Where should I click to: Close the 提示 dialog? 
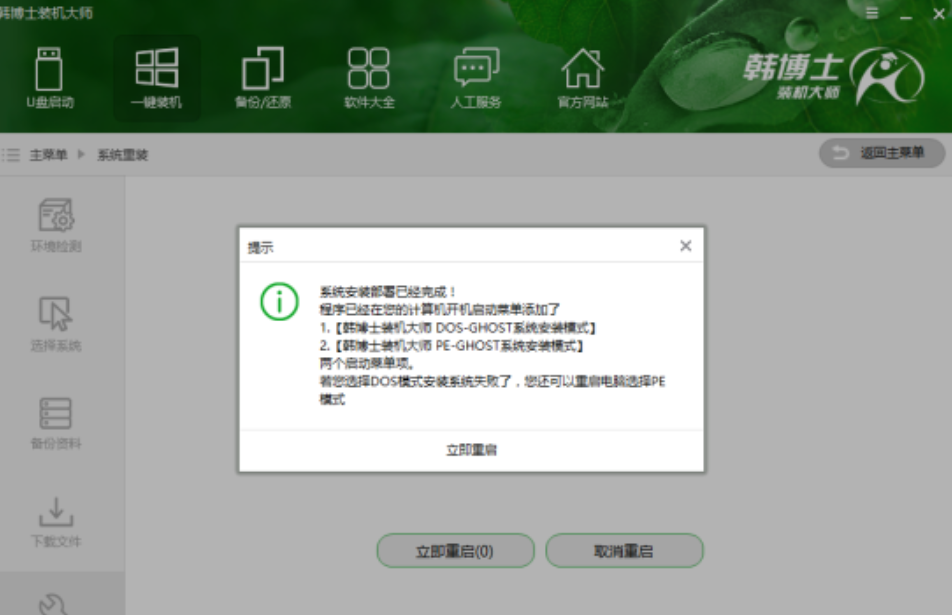(685, 246)
